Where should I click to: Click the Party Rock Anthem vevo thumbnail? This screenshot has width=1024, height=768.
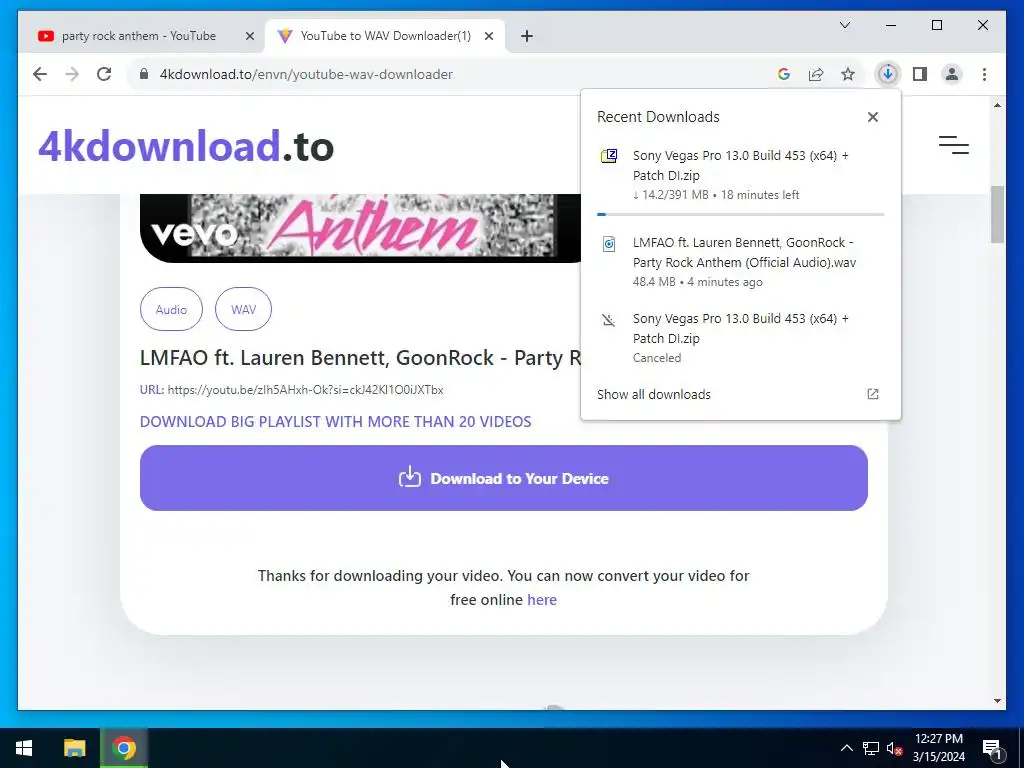(360, 229)
